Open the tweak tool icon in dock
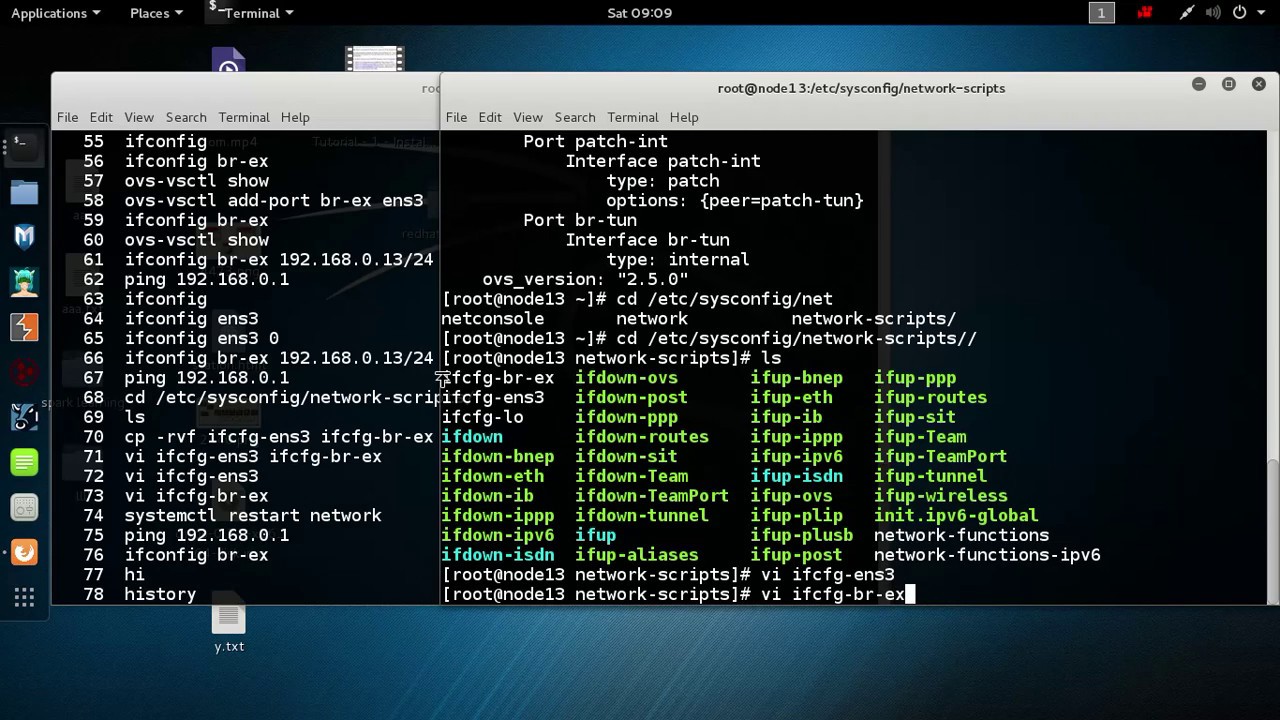The width and height of the screenshot is (1280, 720). pos(24,507)
